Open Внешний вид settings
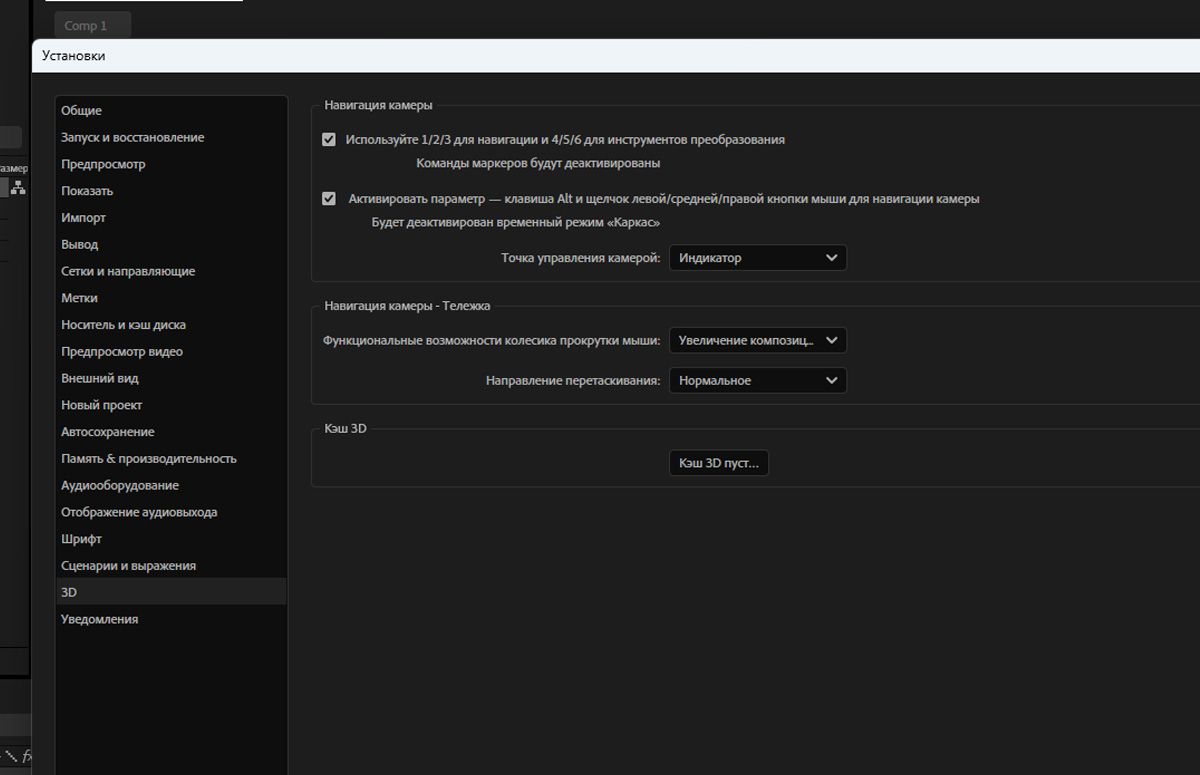Viewport: 1200px width, 775px height. 171,379
